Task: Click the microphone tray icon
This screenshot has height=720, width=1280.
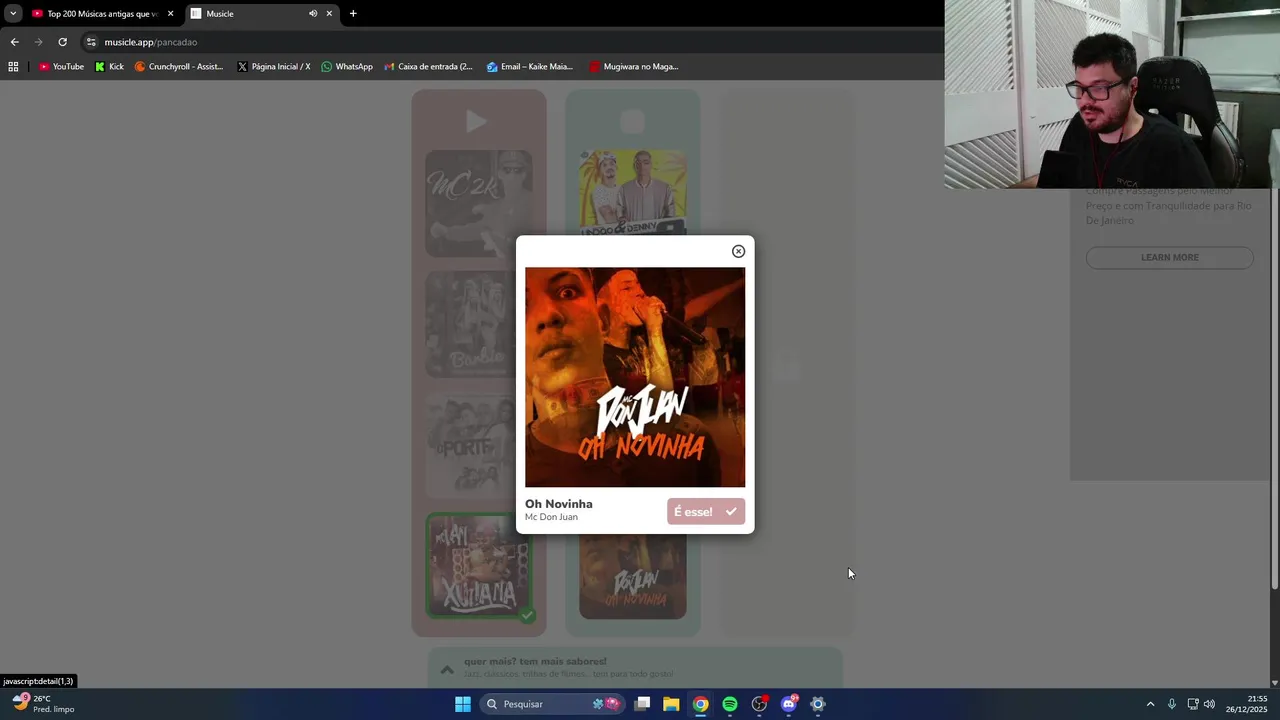Action: coord(1172,704)
